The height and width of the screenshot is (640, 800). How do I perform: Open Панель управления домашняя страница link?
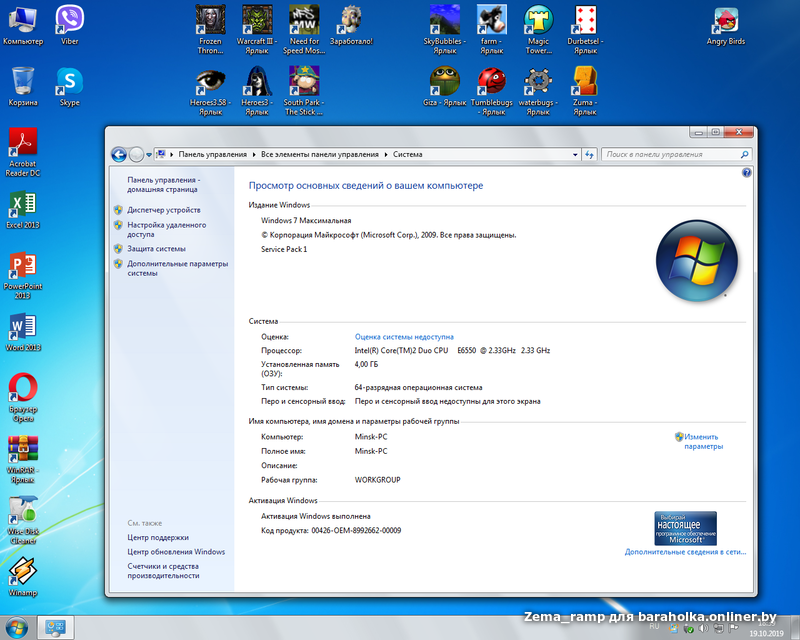163,184
